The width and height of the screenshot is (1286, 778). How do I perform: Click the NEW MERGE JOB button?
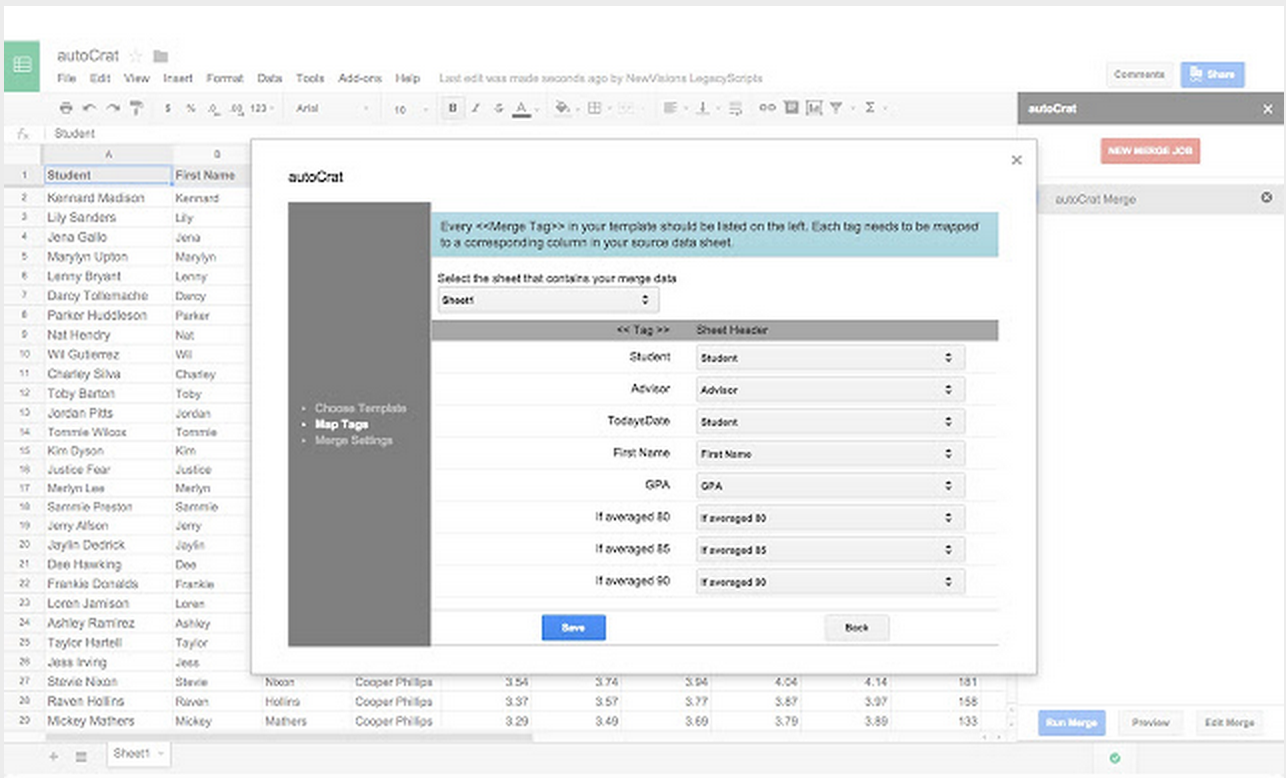click(x=1150, y=151)
